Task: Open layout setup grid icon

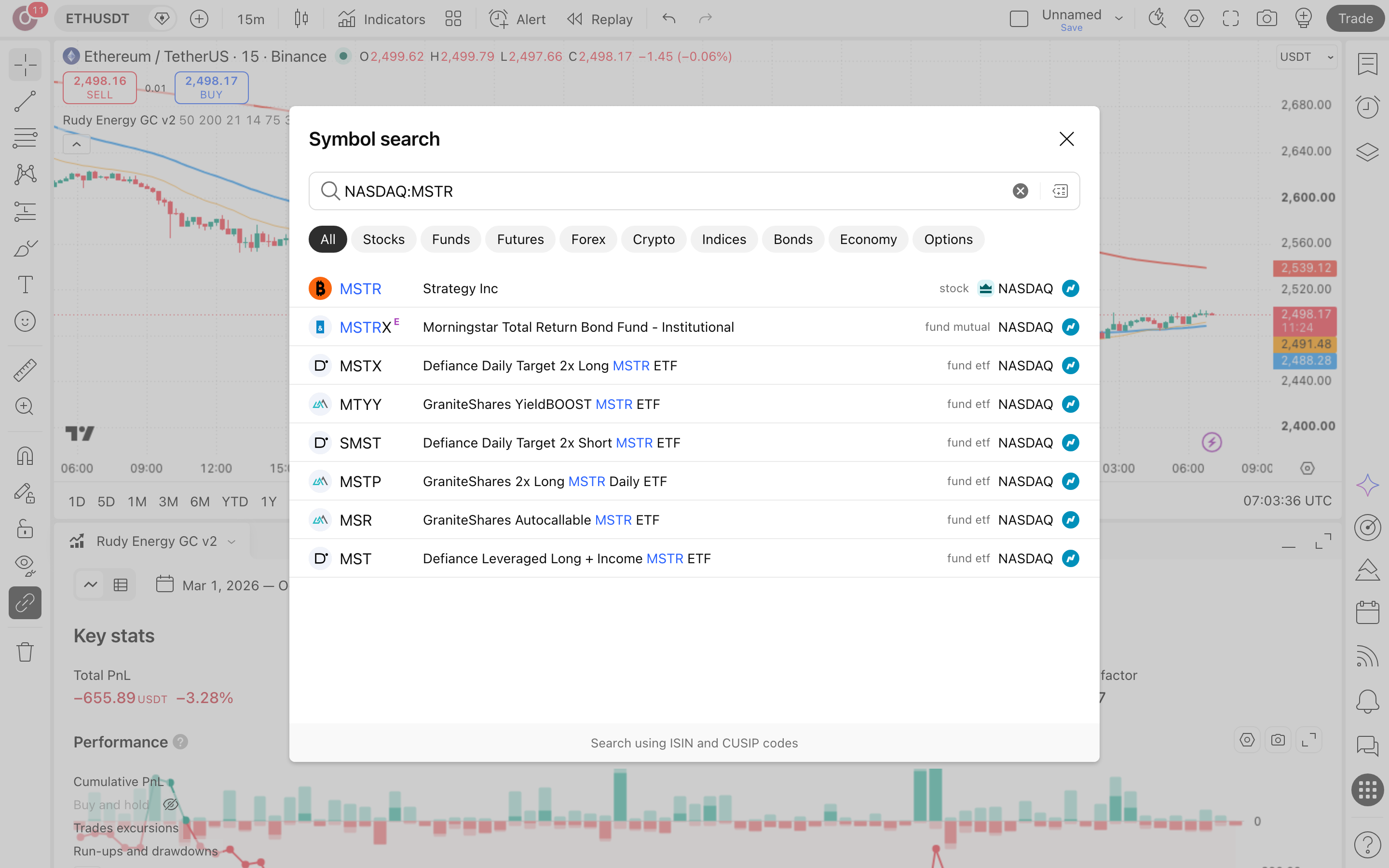Action: tap(453, 19)
